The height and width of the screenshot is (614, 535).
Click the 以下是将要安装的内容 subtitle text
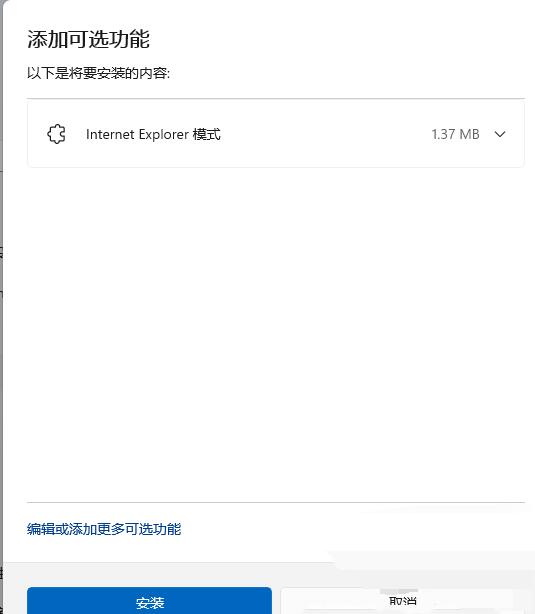tap(98, 73)
